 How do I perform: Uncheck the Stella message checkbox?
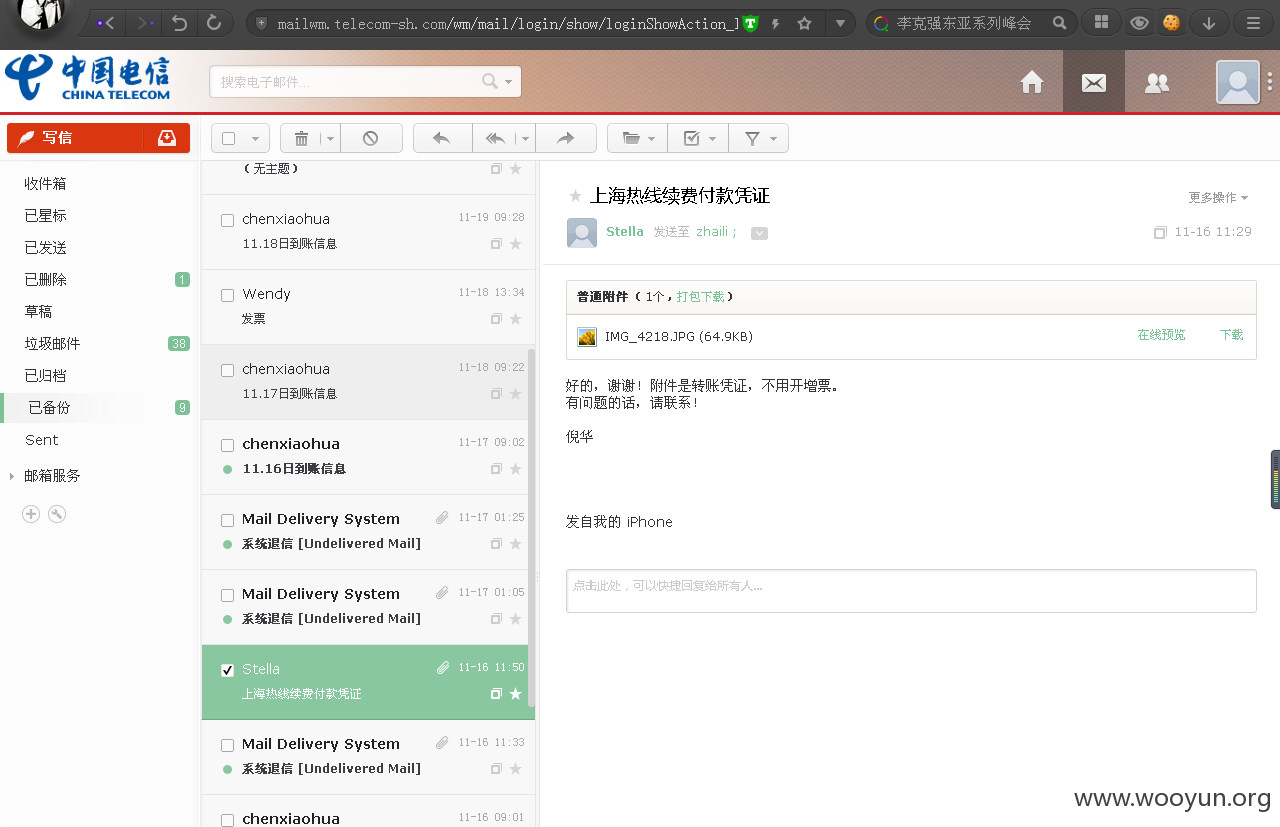pos(228,670)
